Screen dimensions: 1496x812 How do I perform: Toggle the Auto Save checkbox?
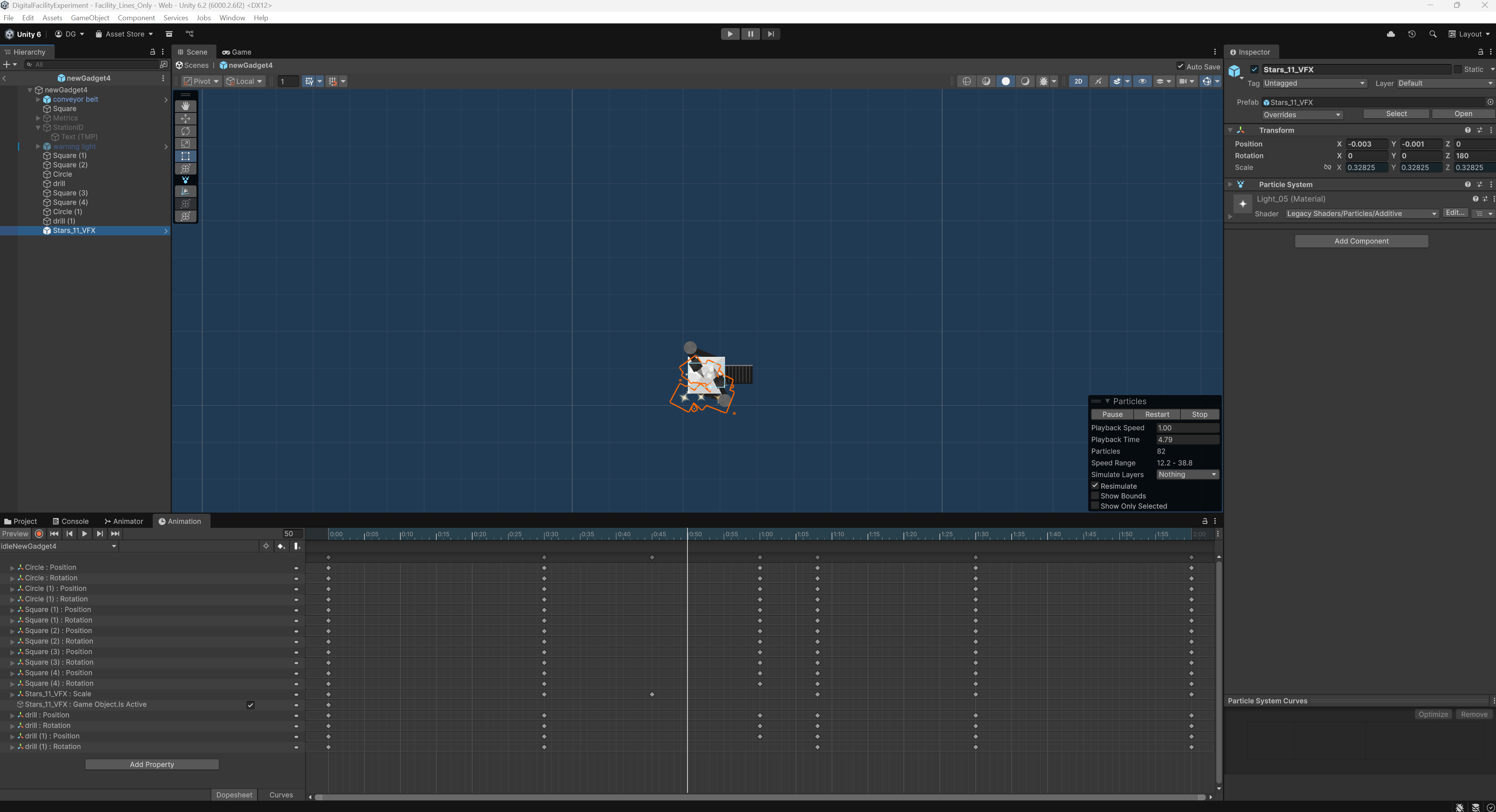point(1180,66)
